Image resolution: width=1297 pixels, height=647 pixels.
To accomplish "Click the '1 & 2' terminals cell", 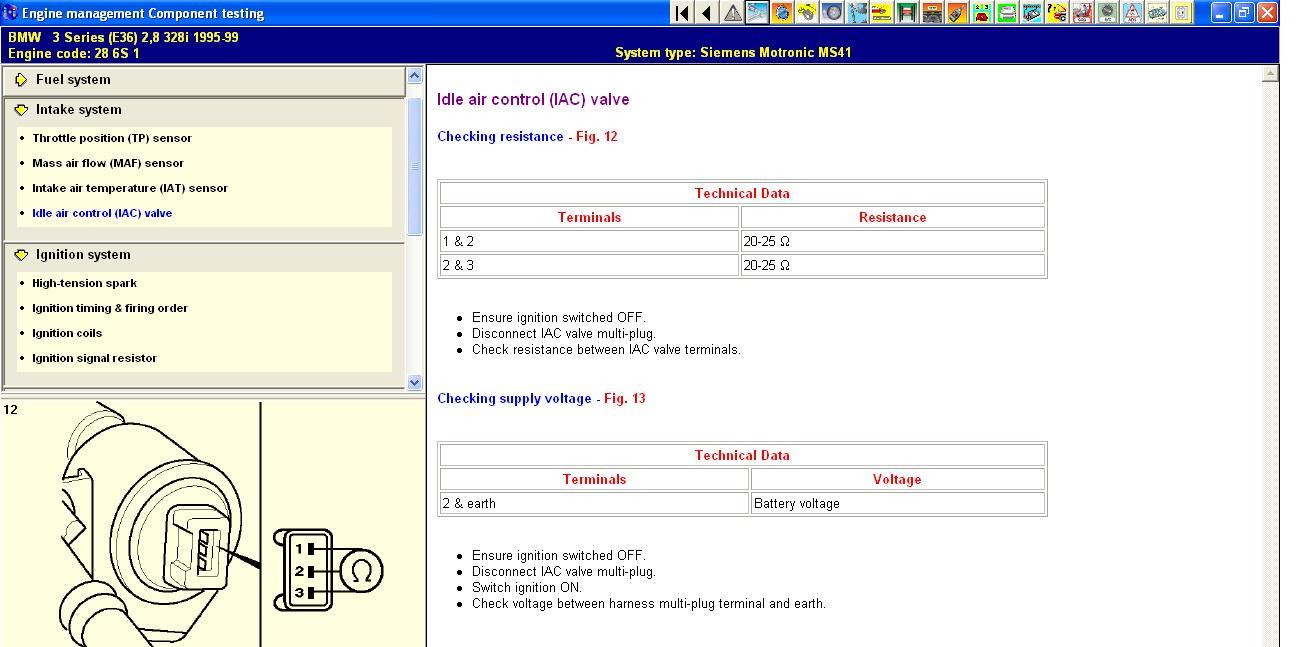I will pyautogui.click(x=589, y=241).
